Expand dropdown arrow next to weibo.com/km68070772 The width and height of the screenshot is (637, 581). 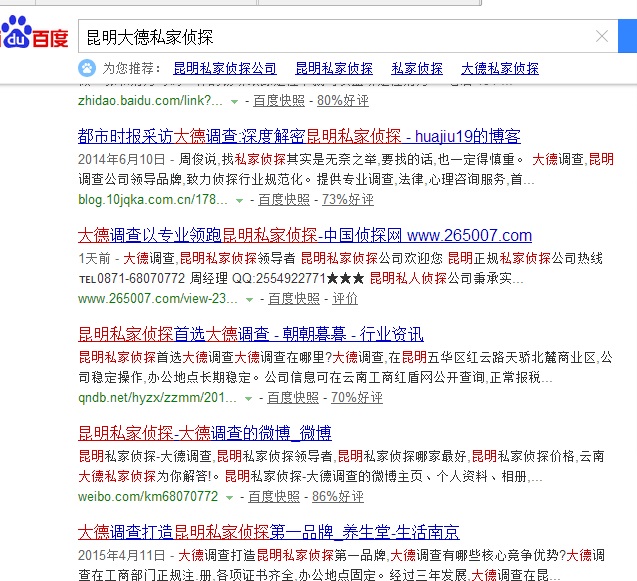tap(230, 498)
